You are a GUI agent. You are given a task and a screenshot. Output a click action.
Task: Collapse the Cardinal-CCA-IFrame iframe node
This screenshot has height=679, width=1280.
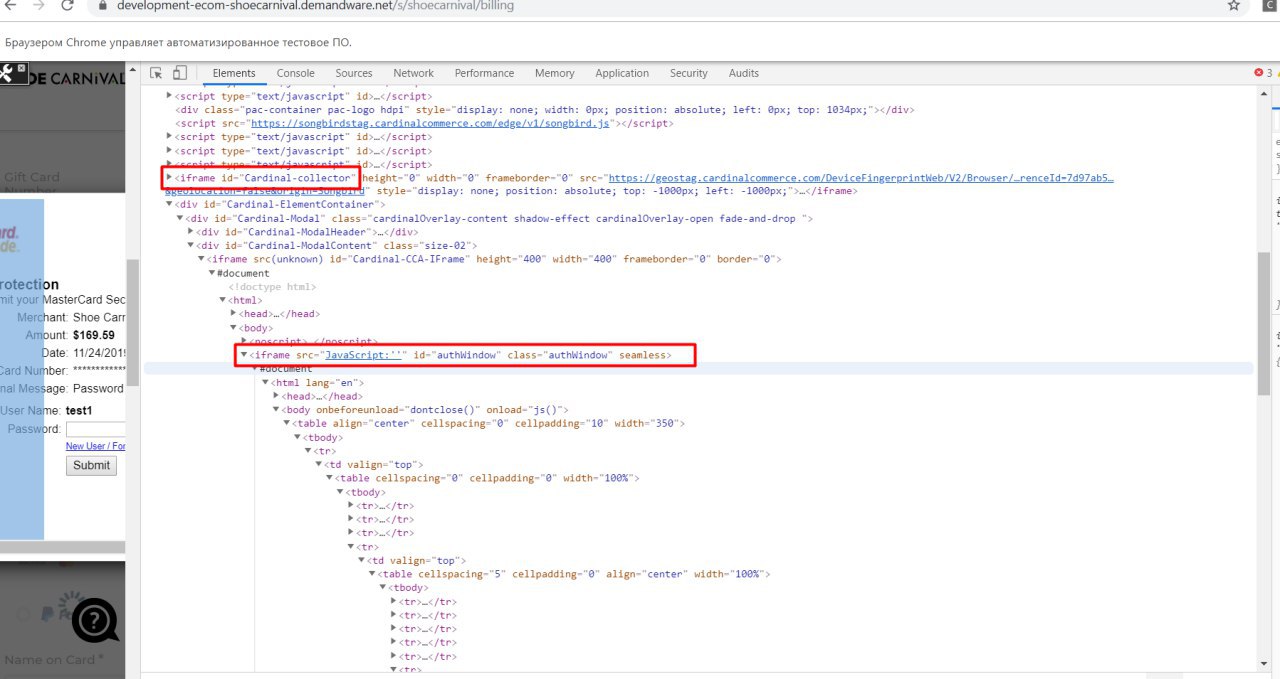click(x=202, y=259)
